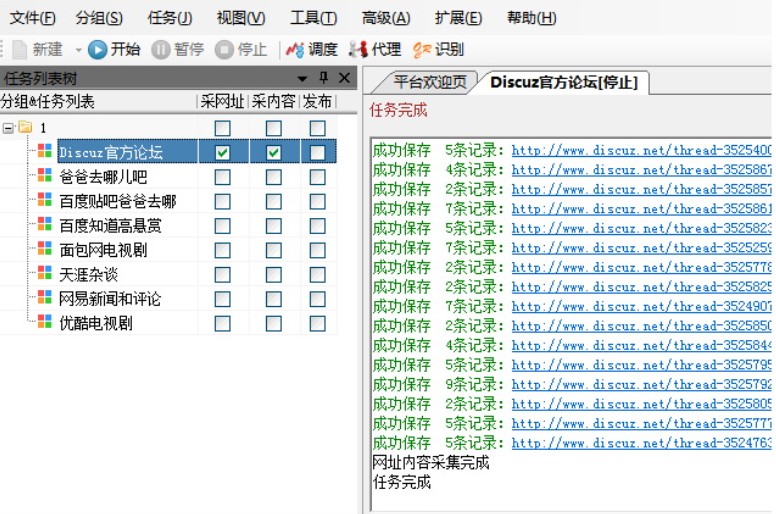The width and height of the screenshot is (776, 514).
Task: Check 采网址 for 百度贴吧爸爸去哪
Action: [x=222, y=201]
